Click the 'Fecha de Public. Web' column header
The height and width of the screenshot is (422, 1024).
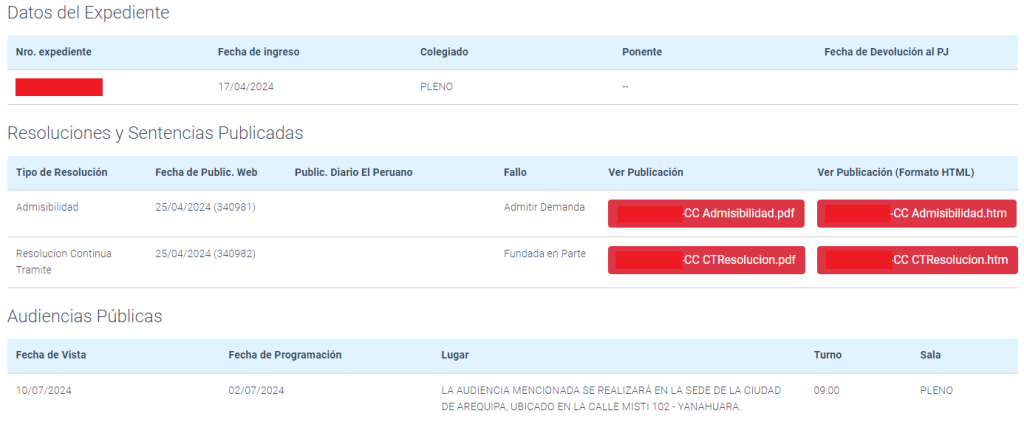tap(206, 172)
